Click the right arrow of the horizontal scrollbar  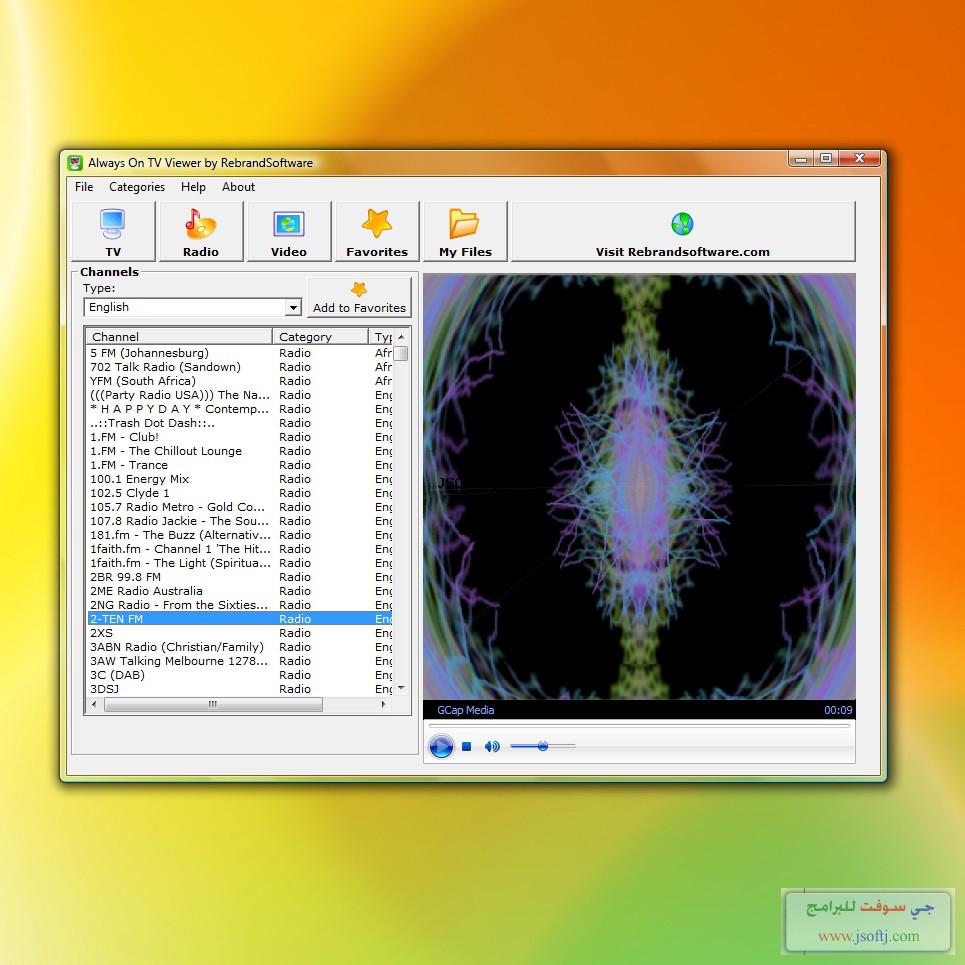pos(384,704)
